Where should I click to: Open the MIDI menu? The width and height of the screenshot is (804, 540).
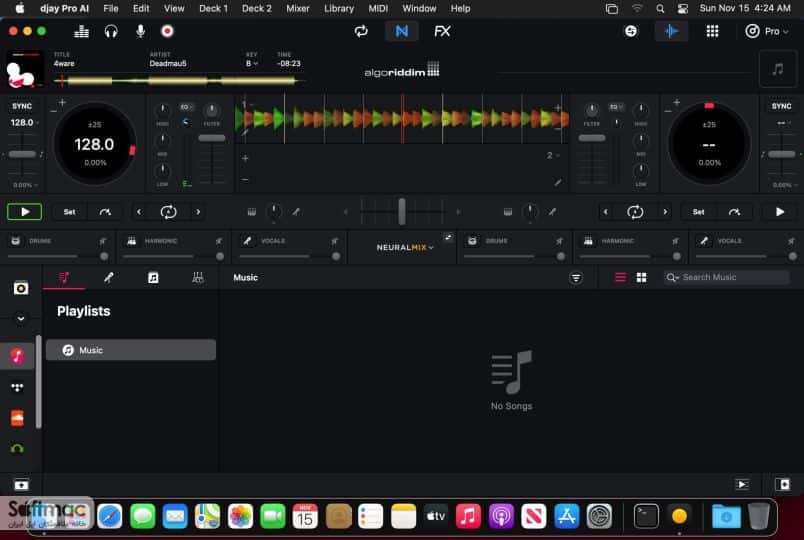378,8
